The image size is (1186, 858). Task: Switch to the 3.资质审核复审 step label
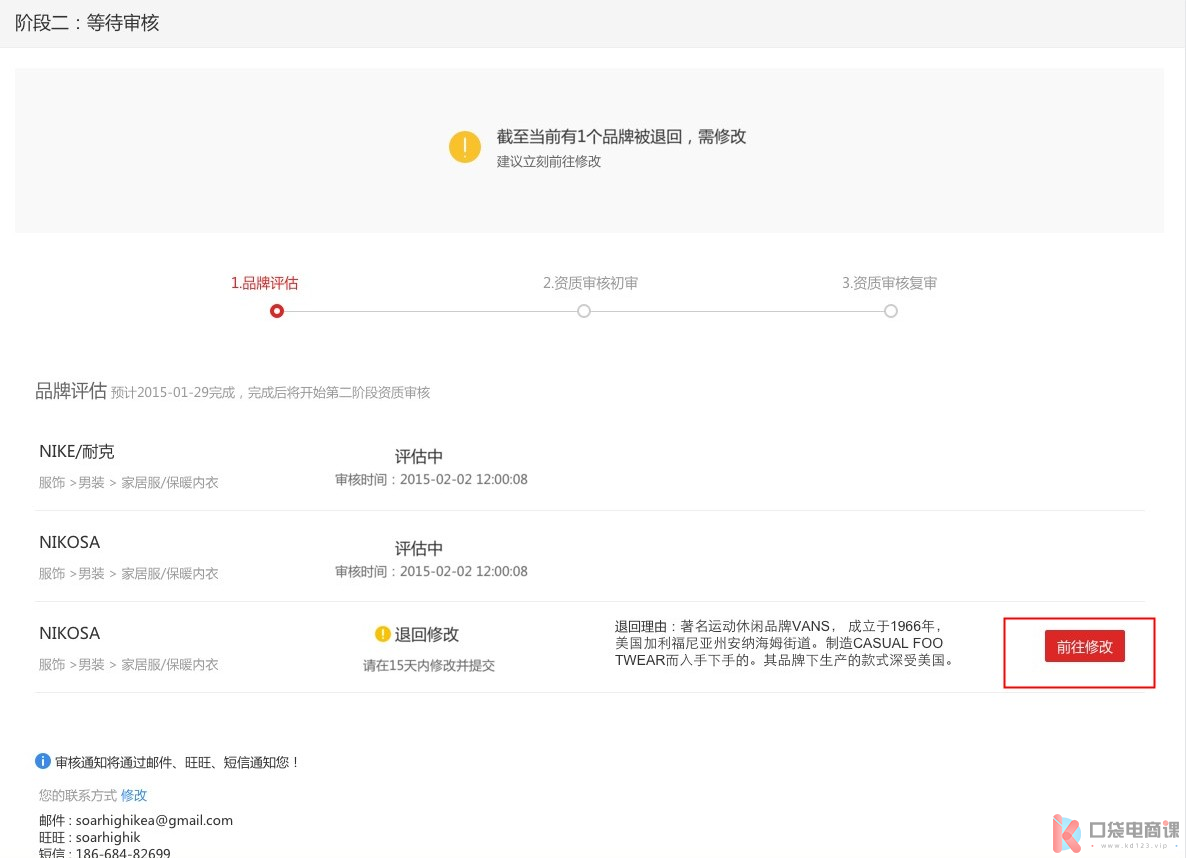pos(889,283)
